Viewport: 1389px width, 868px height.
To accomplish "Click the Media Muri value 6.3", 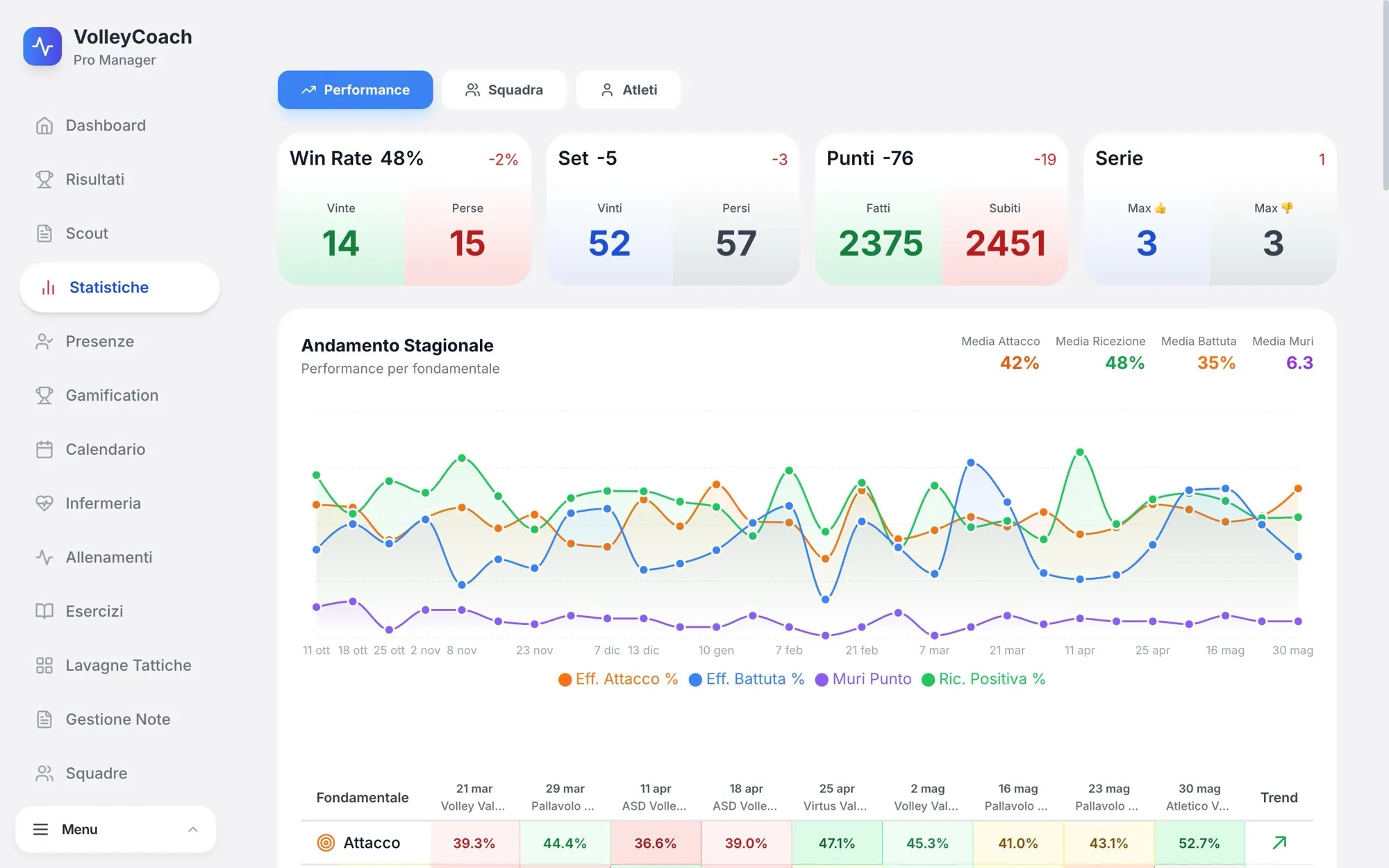I will coord(1299,362).
